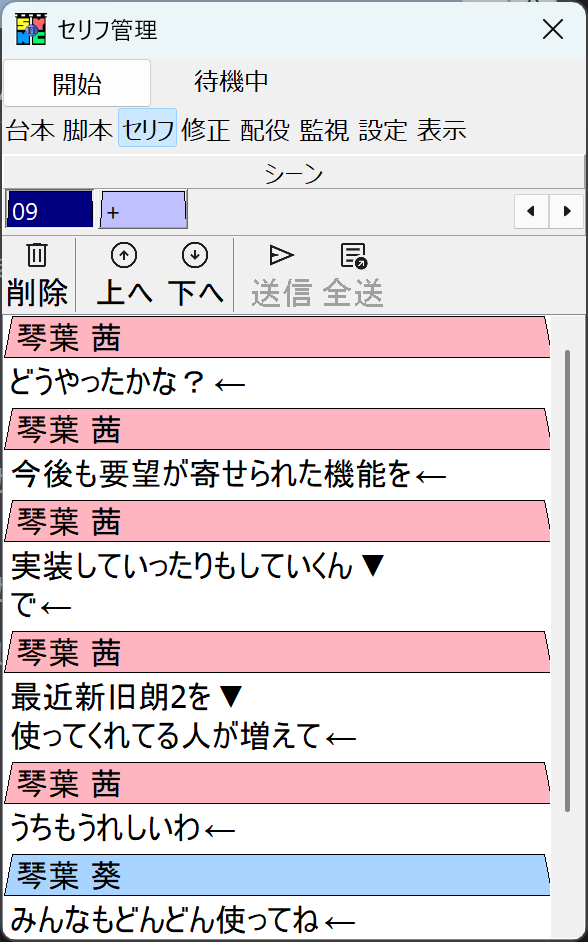The width and height of the screenshot is (588, 942).
Task: Open the 修正 menu
Action: pyautogui.click(x=206, y=130)
